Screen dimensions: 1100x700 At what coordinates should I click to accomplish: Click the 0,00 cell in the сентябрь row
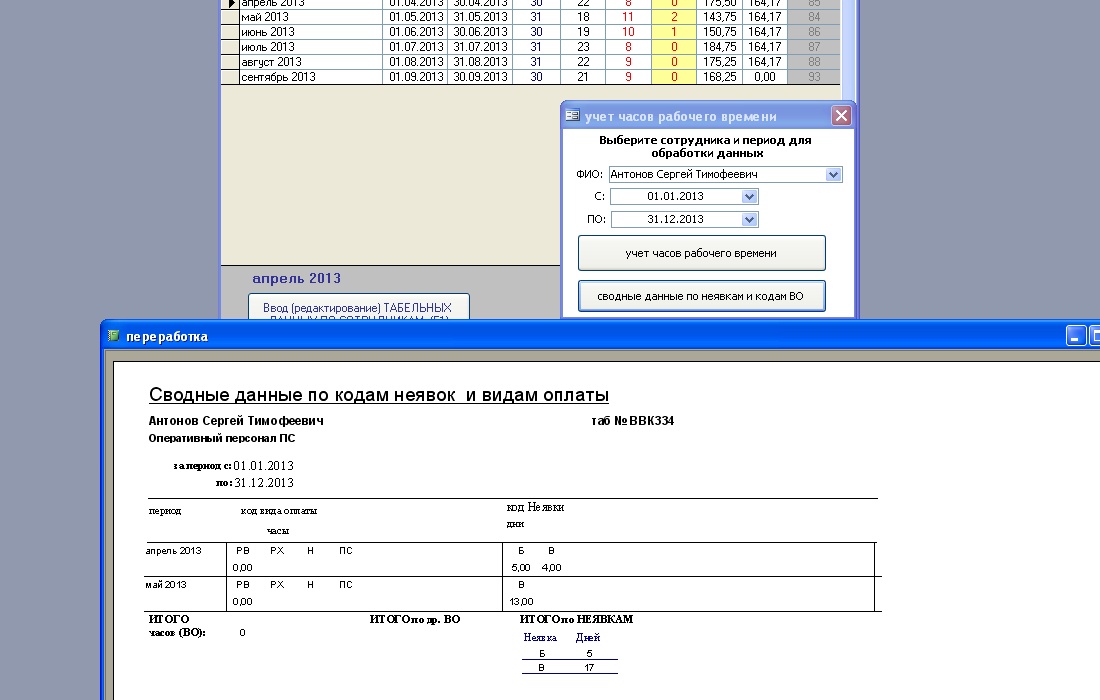point(765,77)
